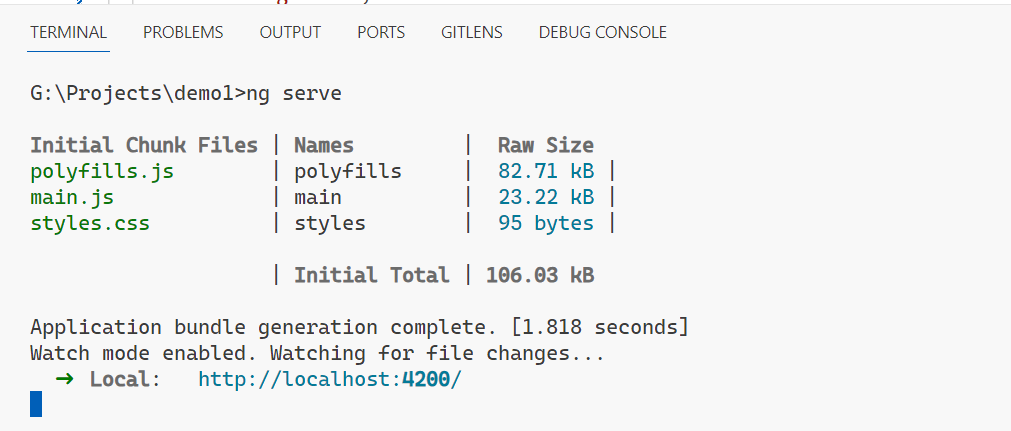Image resolution: width=1011 pixels, height=431 pixels.
Task: Open the DEBUG CONSOLE tab
Action: 603,32
